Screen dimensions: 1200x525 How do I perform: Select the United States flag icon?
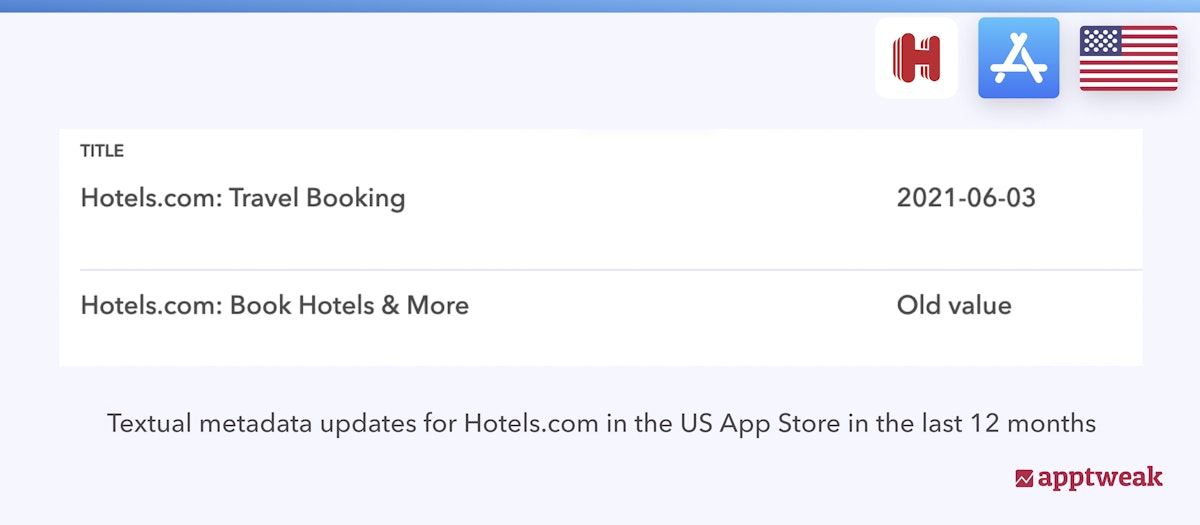click(1128, 58)
